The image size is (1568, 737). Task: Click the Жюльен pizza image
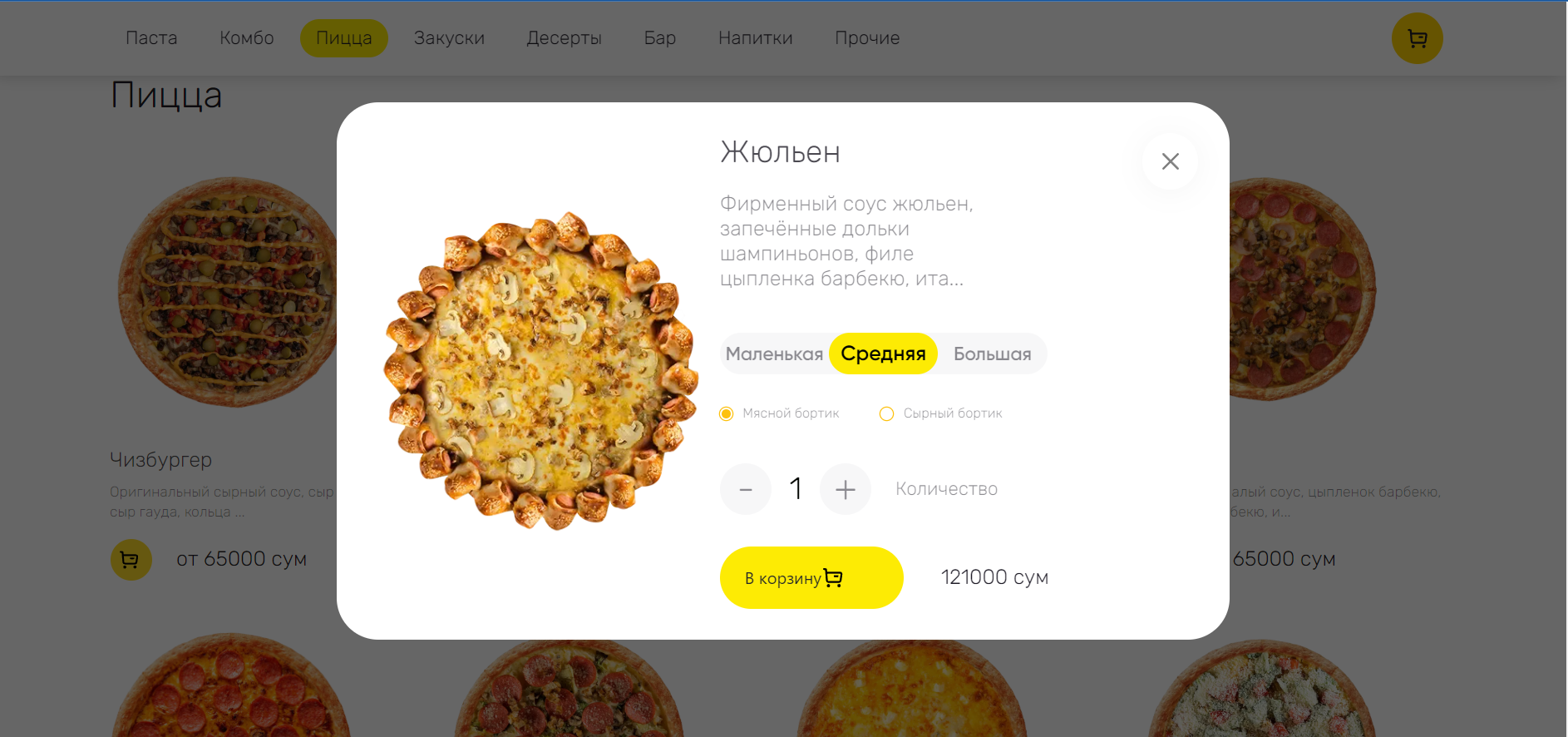tap(540, 371)
